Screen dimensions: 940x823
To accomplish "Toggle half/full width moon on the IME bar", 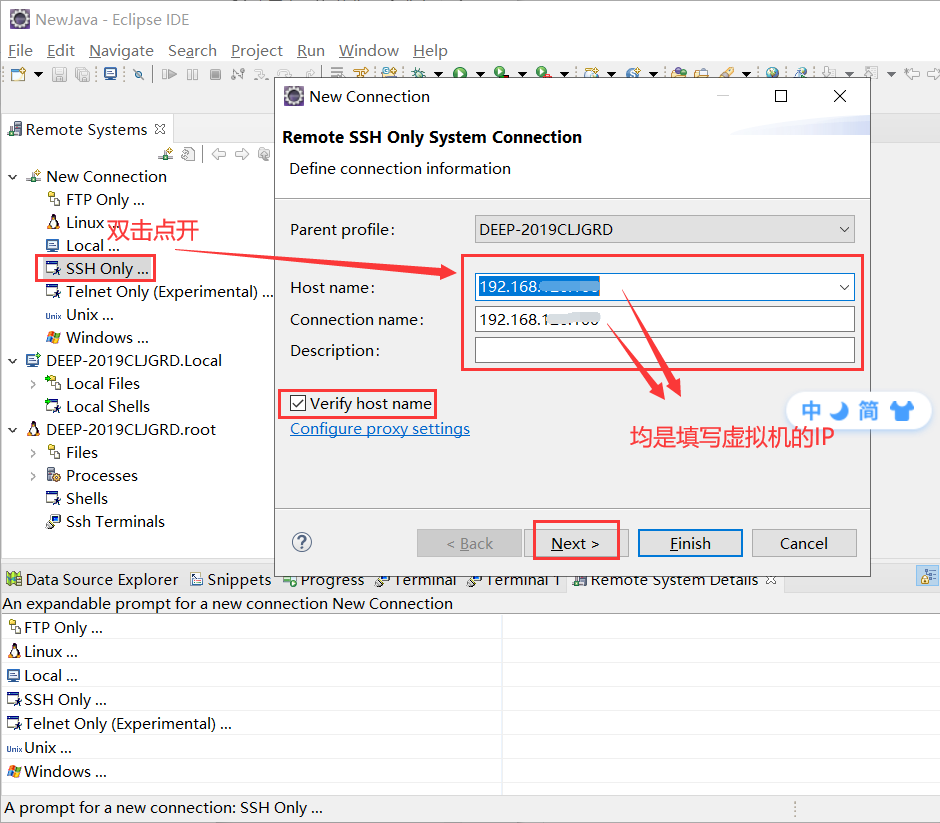I will [839, 411].
